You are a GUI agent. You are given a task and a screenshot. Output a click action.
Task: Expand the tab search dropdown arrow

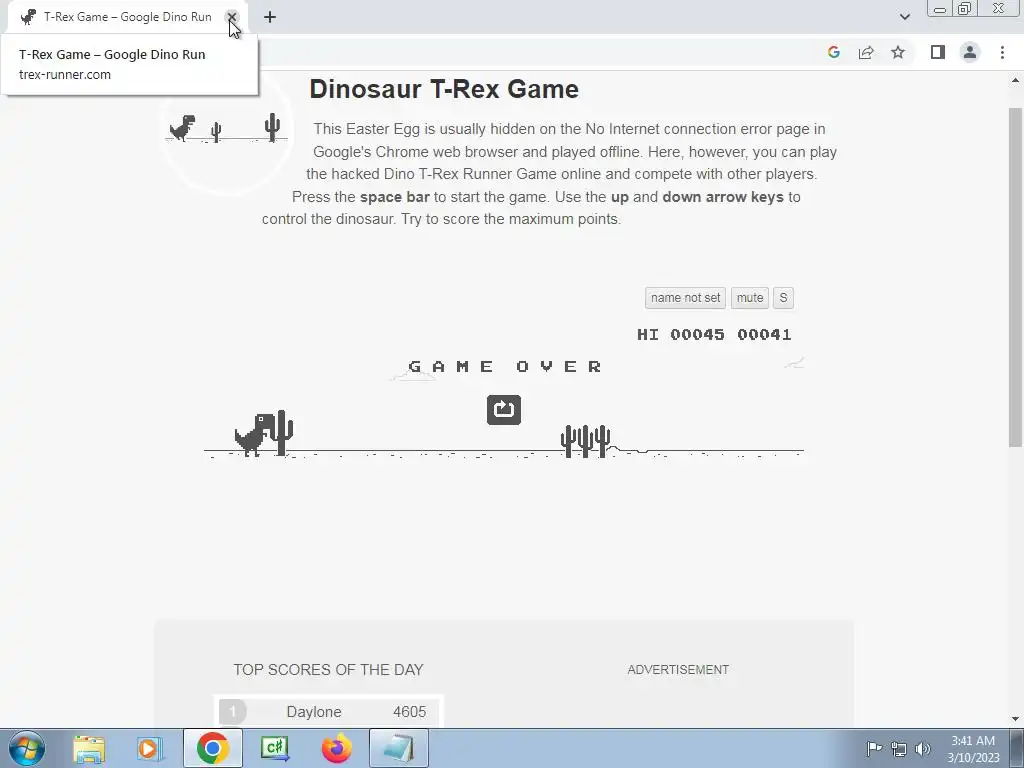pyautogui.click(x=904, y=17)
